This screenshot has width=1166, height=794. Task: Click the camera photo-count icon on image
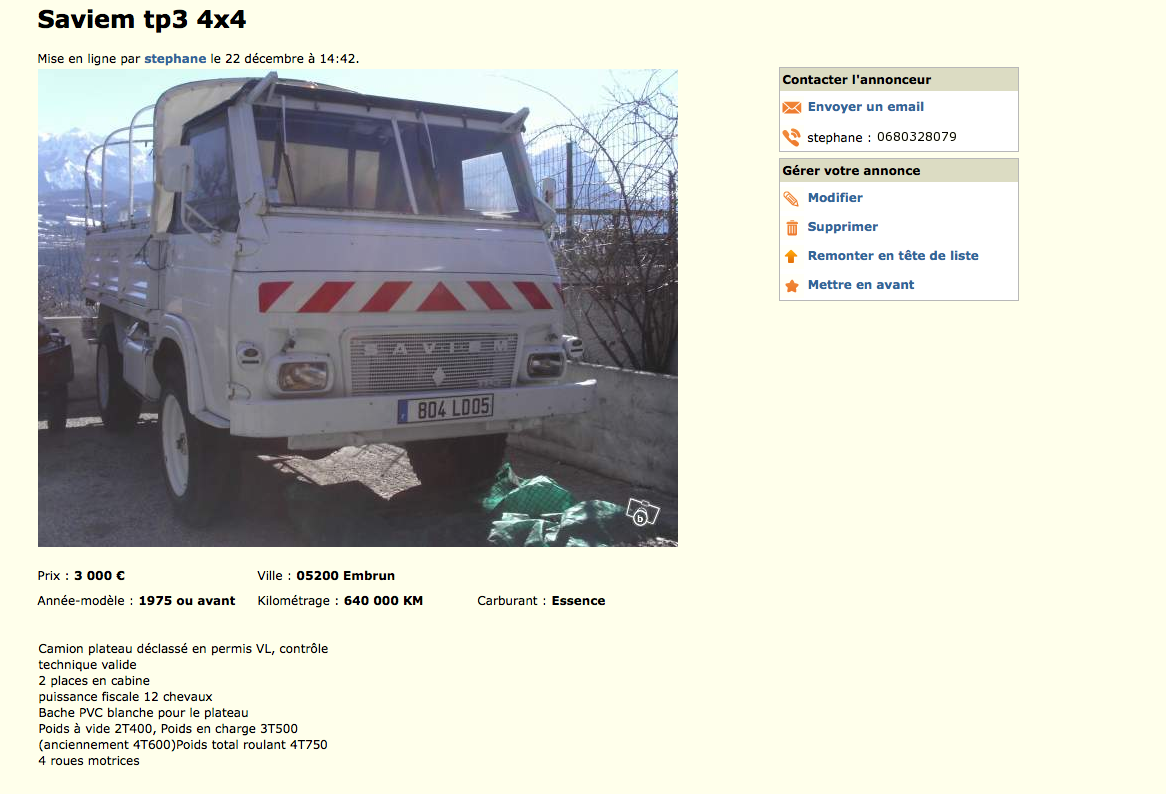642,512
